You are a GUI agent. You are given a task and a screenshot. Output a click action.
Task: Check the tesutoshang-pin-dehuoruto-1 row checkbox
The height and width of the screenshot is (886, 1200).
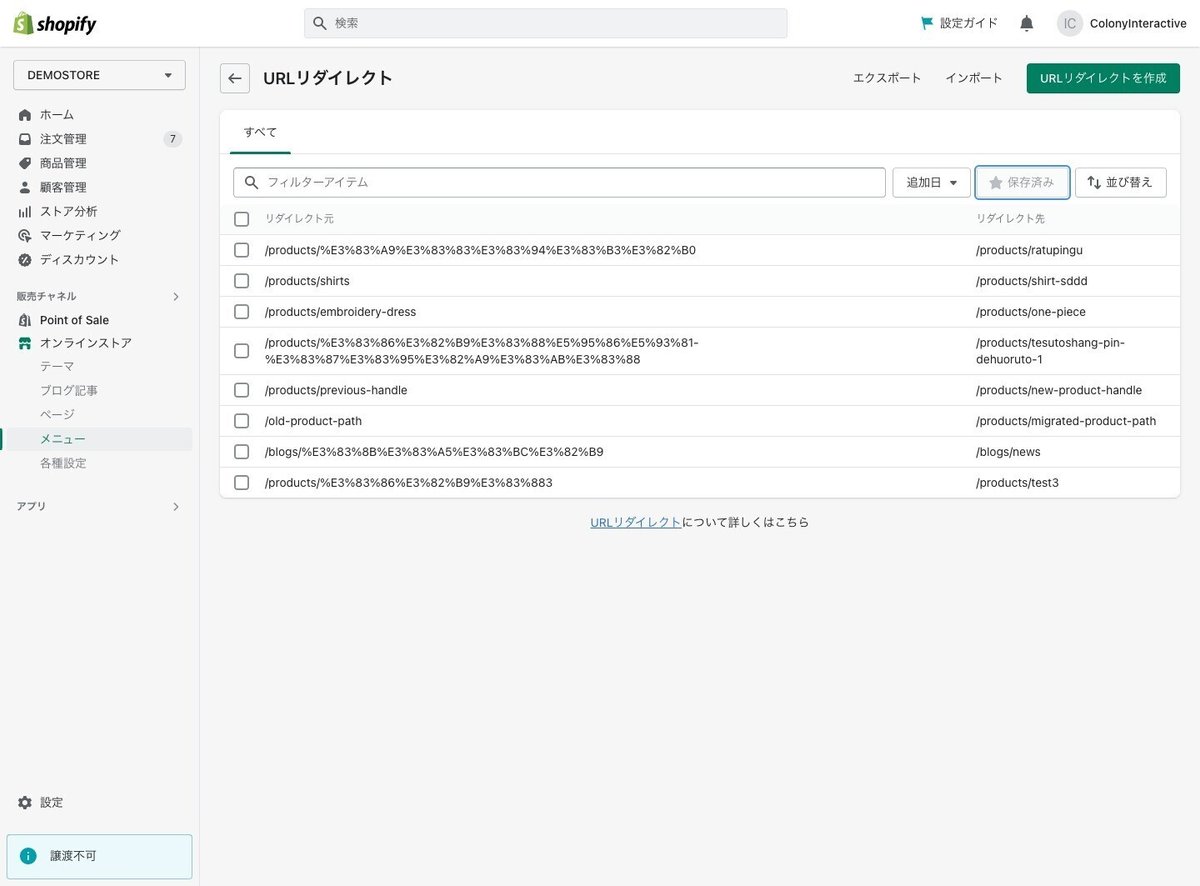(241, 351)
